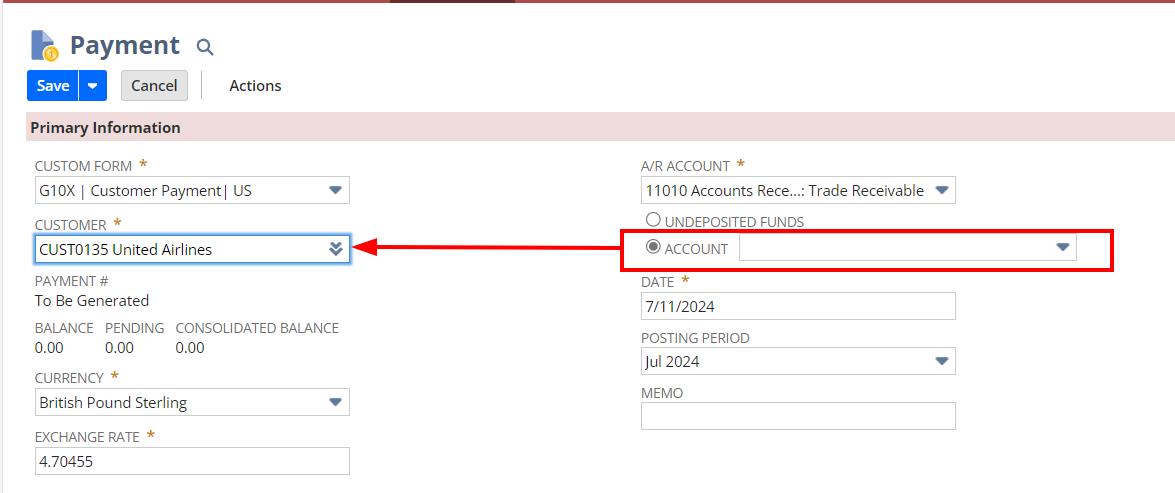Open the Actions menu
The width and height of the screenshot is (1175, 493).
pos(255,86)
